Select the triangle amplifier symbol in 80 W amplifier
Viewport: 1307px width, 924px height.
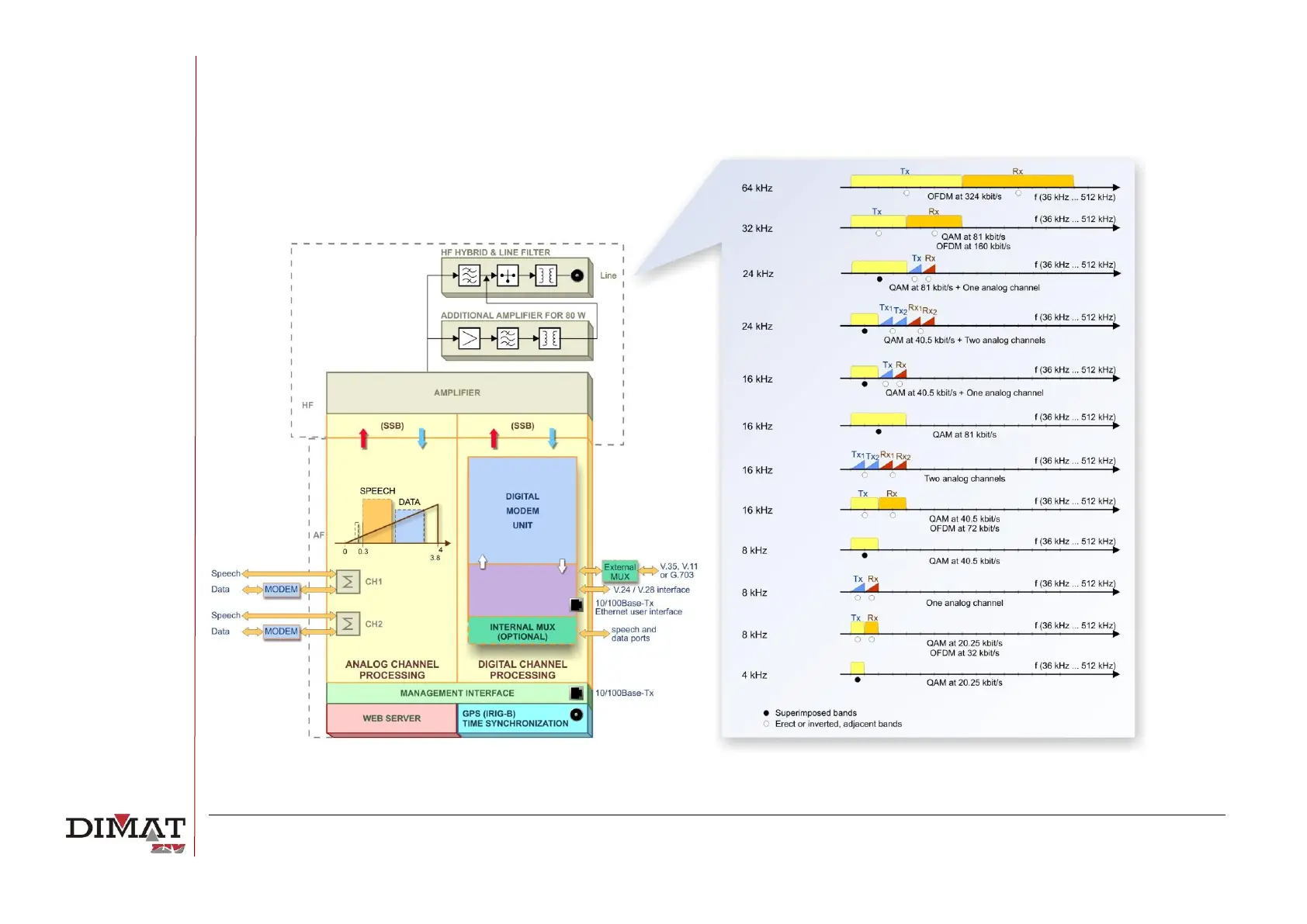click(470, 338)
